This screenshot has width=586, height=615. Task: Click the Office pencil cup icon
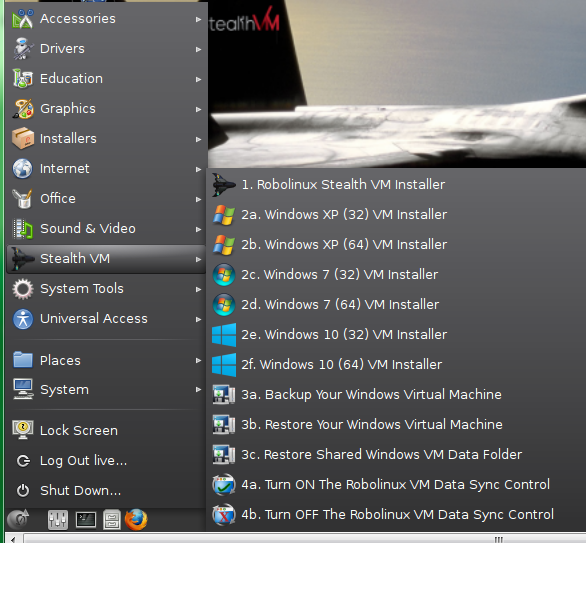coord(22,198)
